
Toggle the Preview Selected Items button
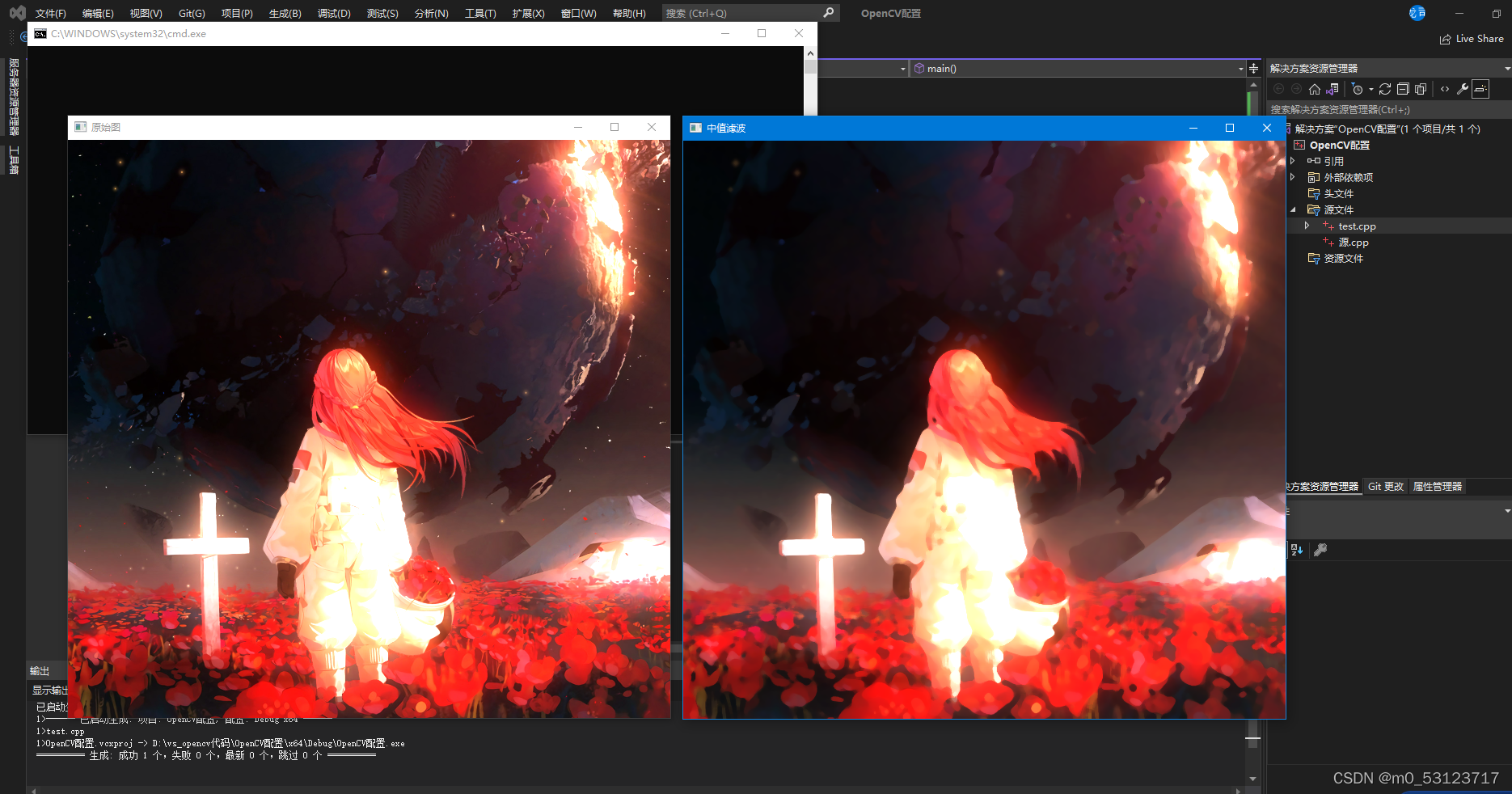point(1480,89)
